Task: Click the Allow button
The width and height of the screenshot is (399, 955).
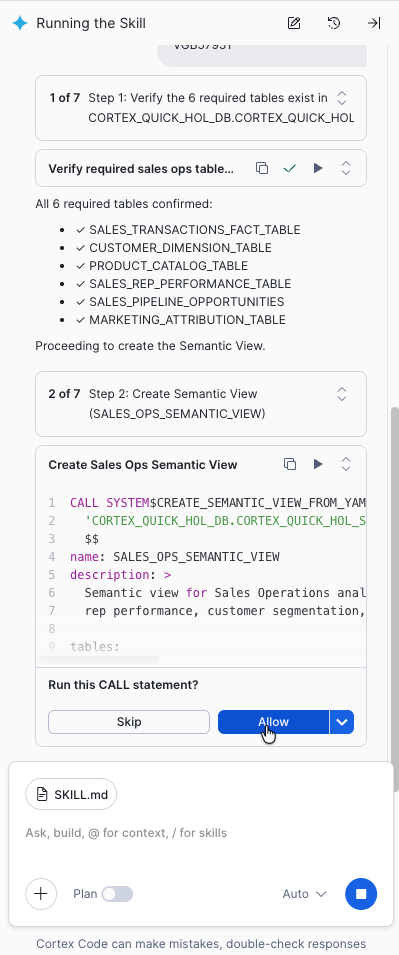Action: pyautogui.click(x=274, y=722)
